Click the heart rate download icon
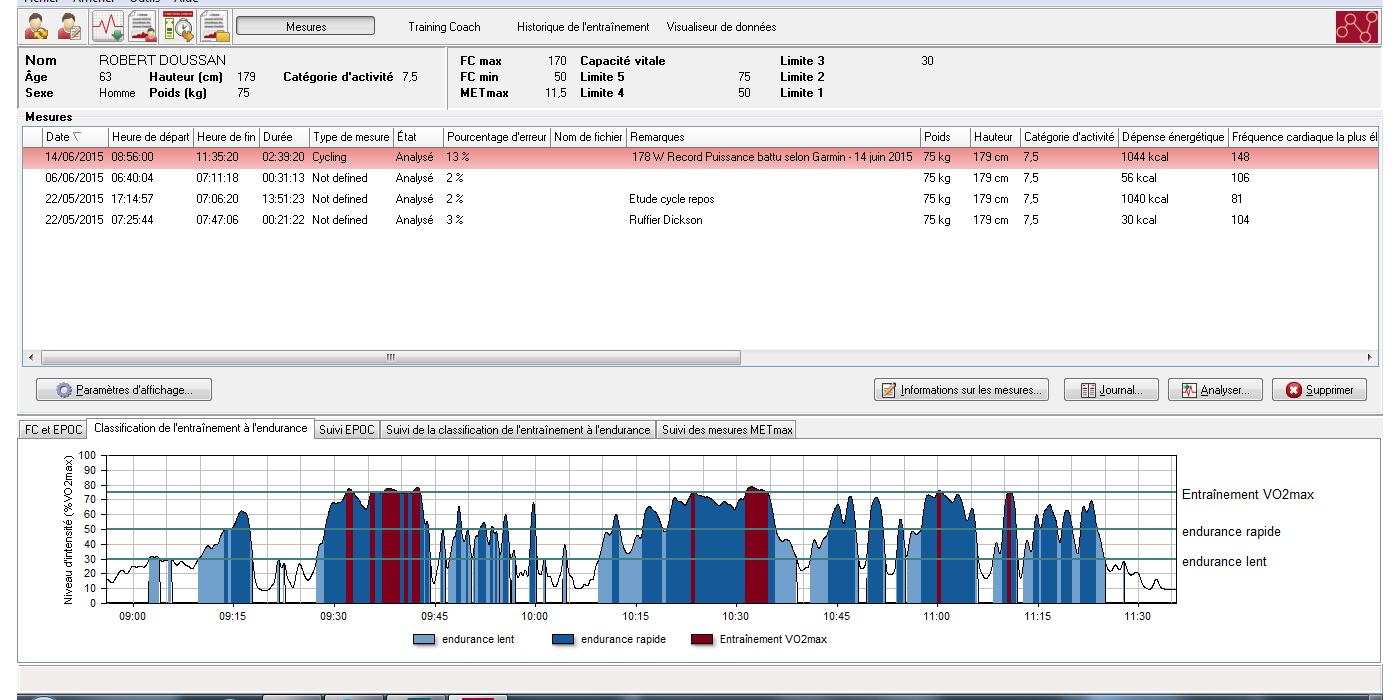1400x700 pixels. [108, 26]
